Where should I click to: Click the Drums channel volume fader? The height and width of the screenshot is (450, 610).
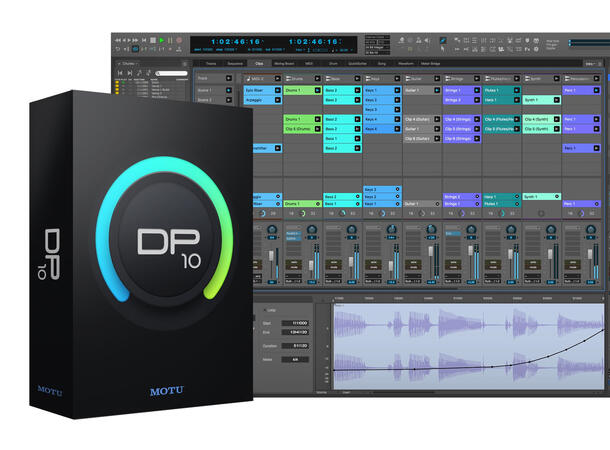click(x=311, y=265)
